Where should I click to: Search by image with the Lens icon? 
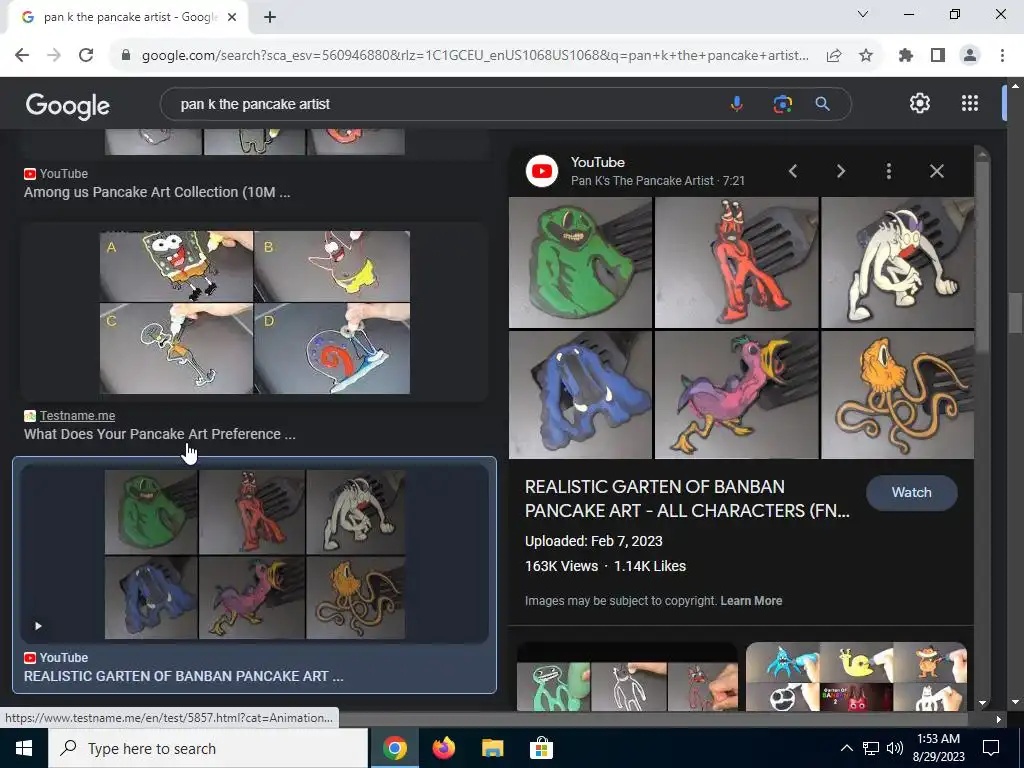tap(782, 104)
